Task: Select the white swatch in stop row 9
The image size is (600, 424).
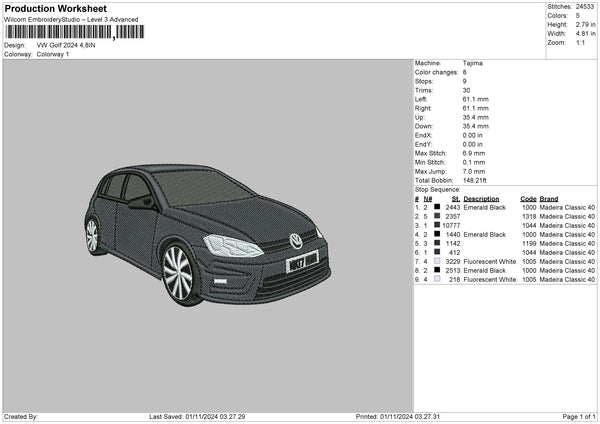Action: (437, 279)
